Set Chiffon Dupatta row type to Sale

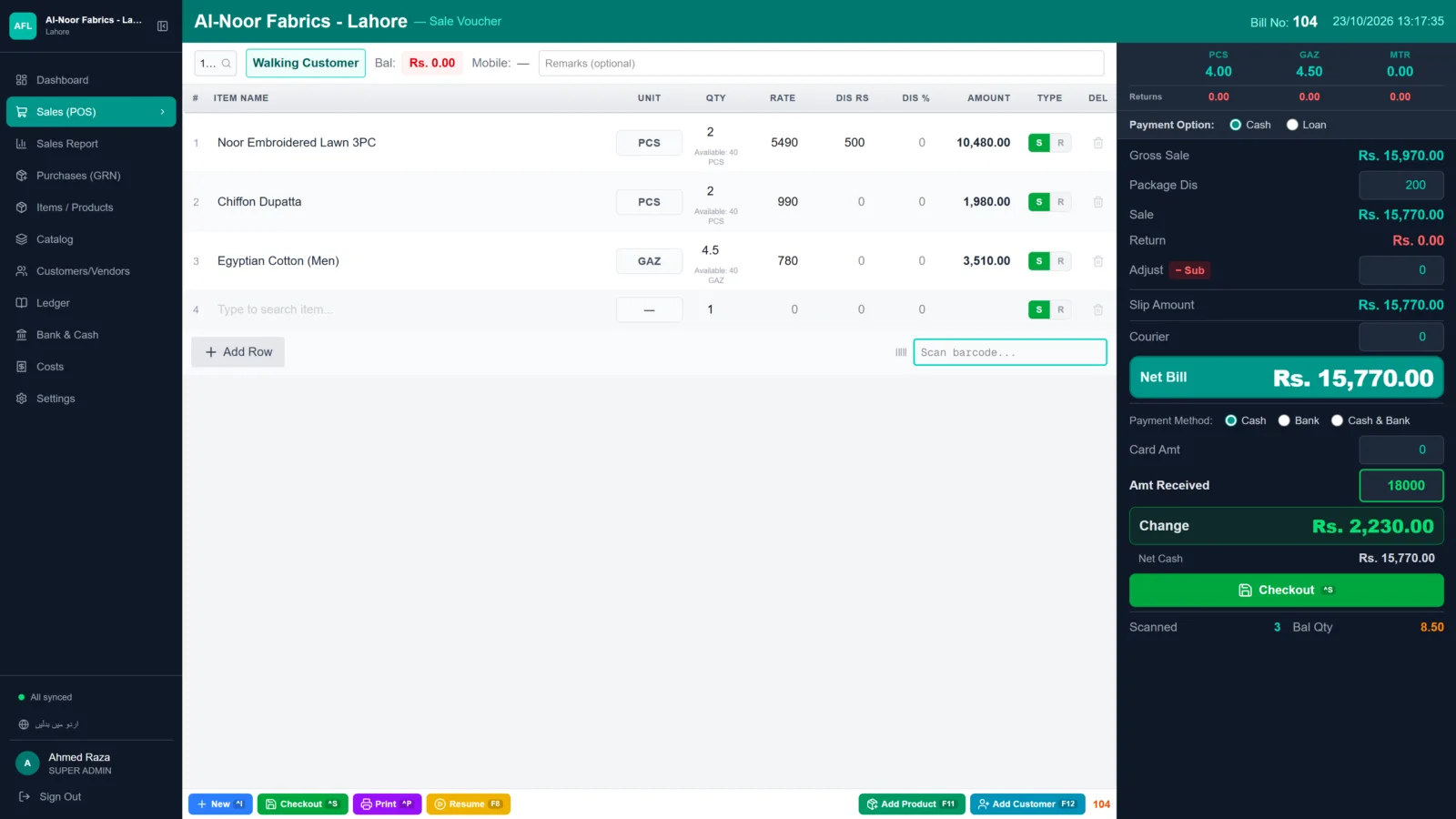(1039, 202)
